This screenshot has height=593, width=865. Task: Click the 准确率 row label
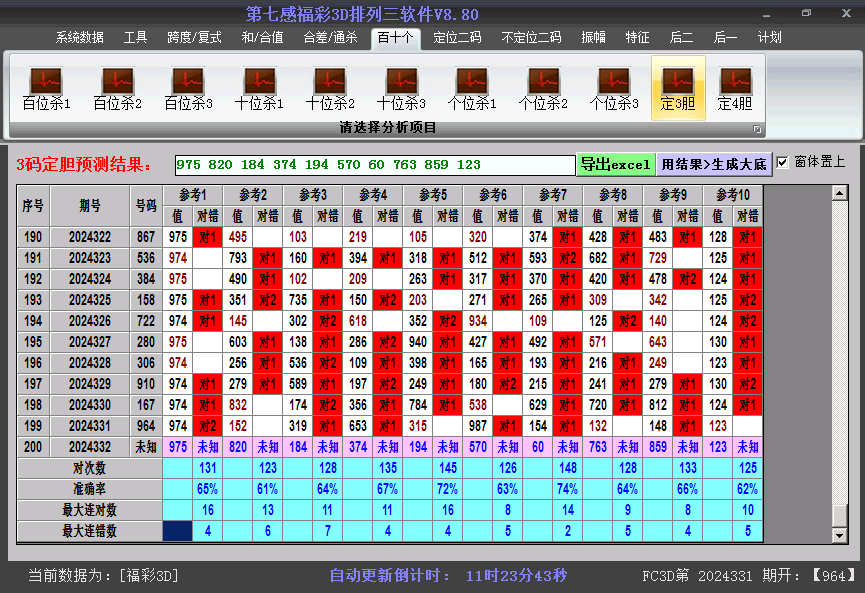pyautogui.click(x=89, y=489)
